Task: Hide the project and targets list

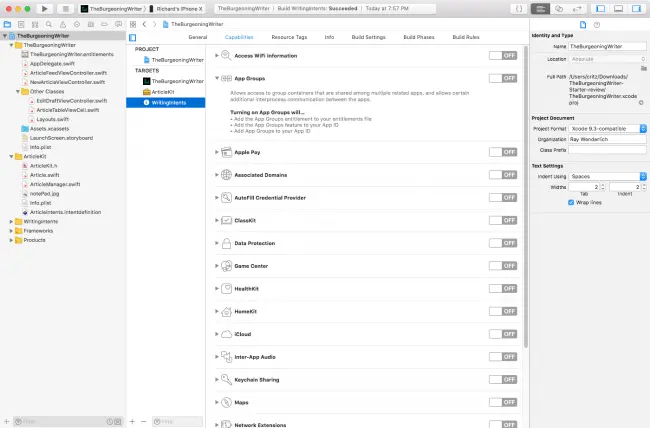Action: pos(133,38)
